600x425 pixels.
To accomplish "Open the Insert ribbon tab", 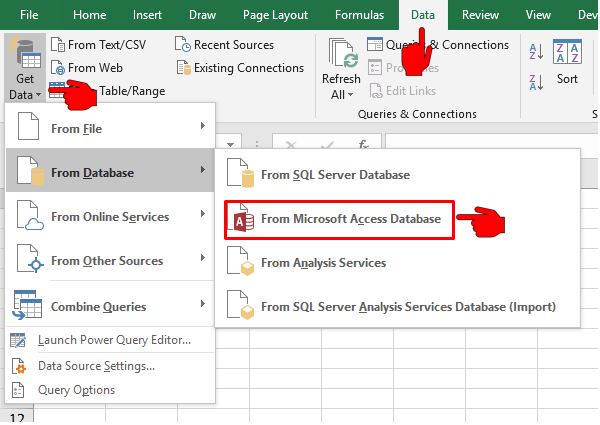I will pyautogui.click(x=147, y=15).
